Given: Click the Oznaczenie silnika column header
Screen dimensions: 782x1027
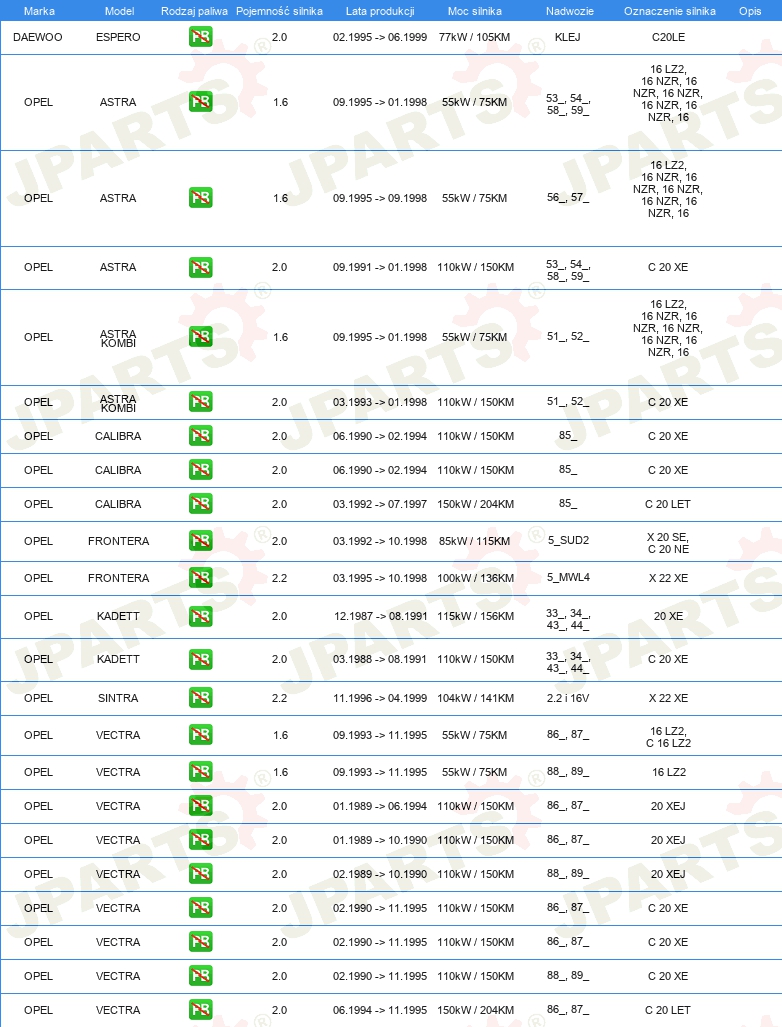Looking at the screenshot, I should (669, 11).
